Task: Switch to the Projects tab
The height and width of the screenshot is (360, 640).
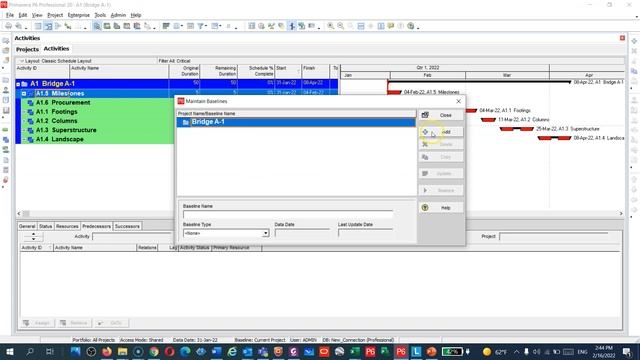Action: 27,49
